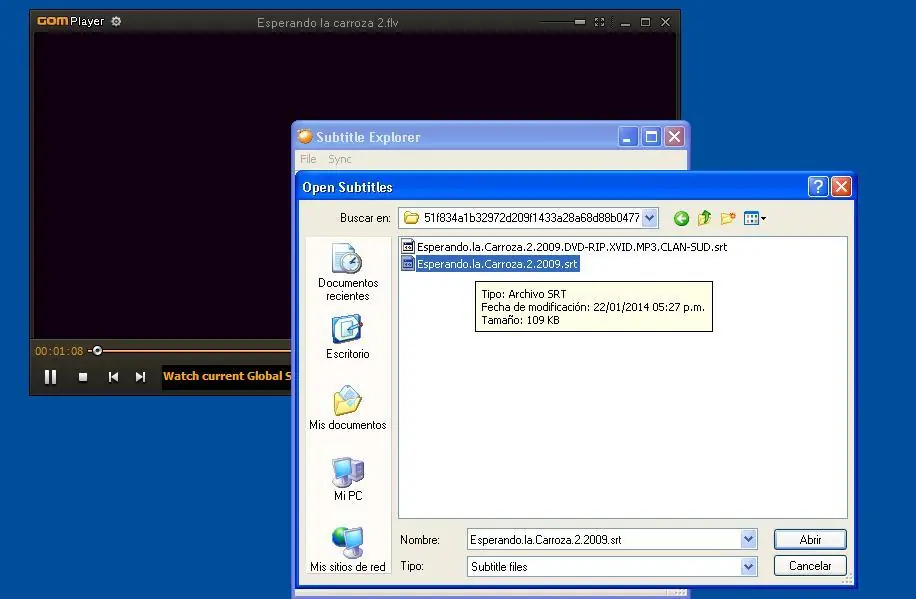Skip to the next track
916x599 pixels.
point(140,377)
